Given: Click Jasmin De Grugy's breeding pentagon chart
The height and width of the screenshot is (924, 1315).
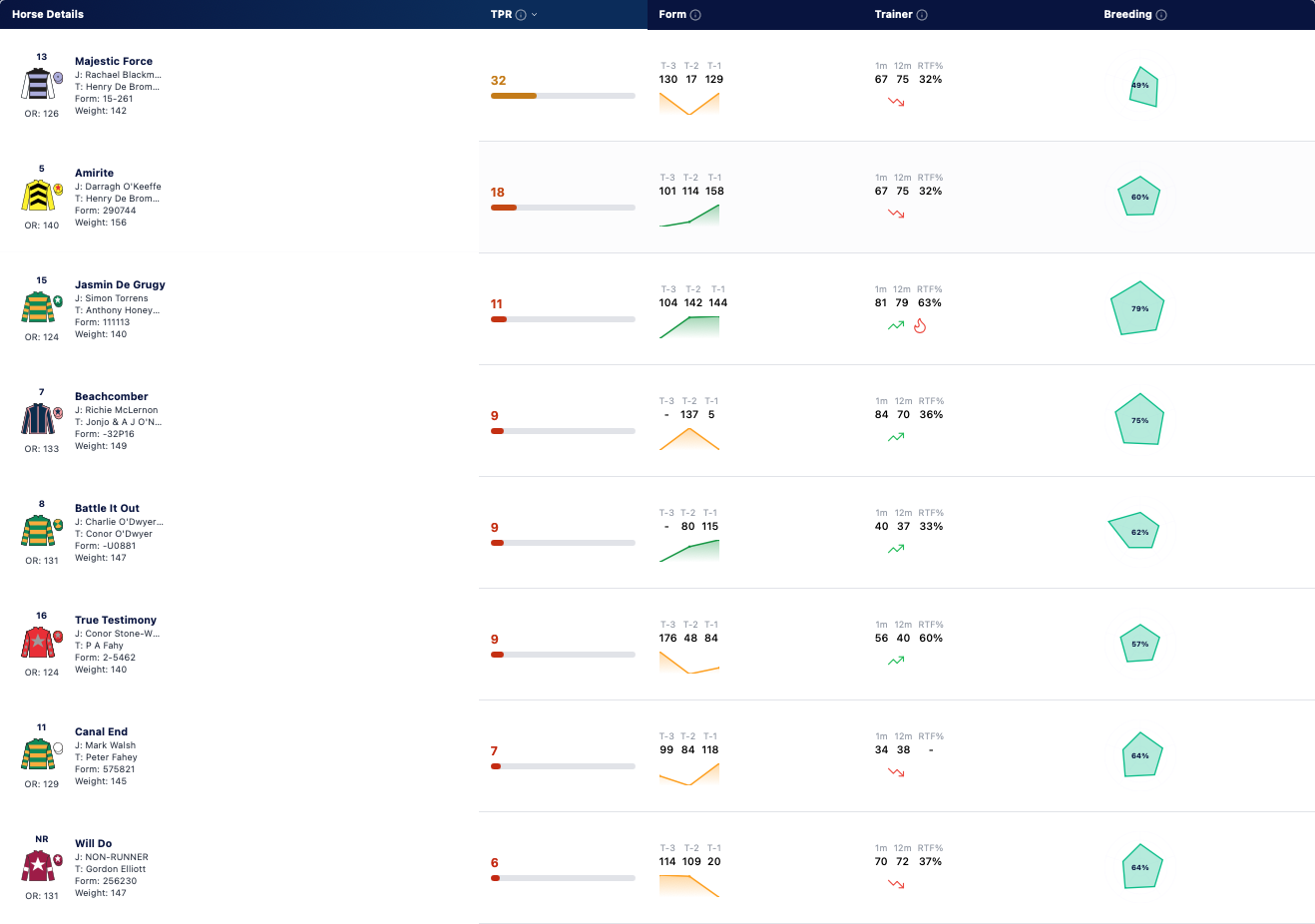Looking at the screenshot, I should point(1137,308).
